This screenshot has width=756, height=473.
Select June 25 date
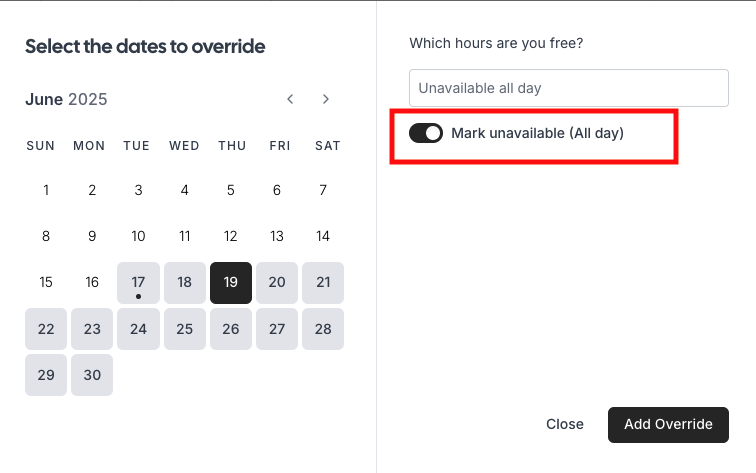tap(185, 329)
